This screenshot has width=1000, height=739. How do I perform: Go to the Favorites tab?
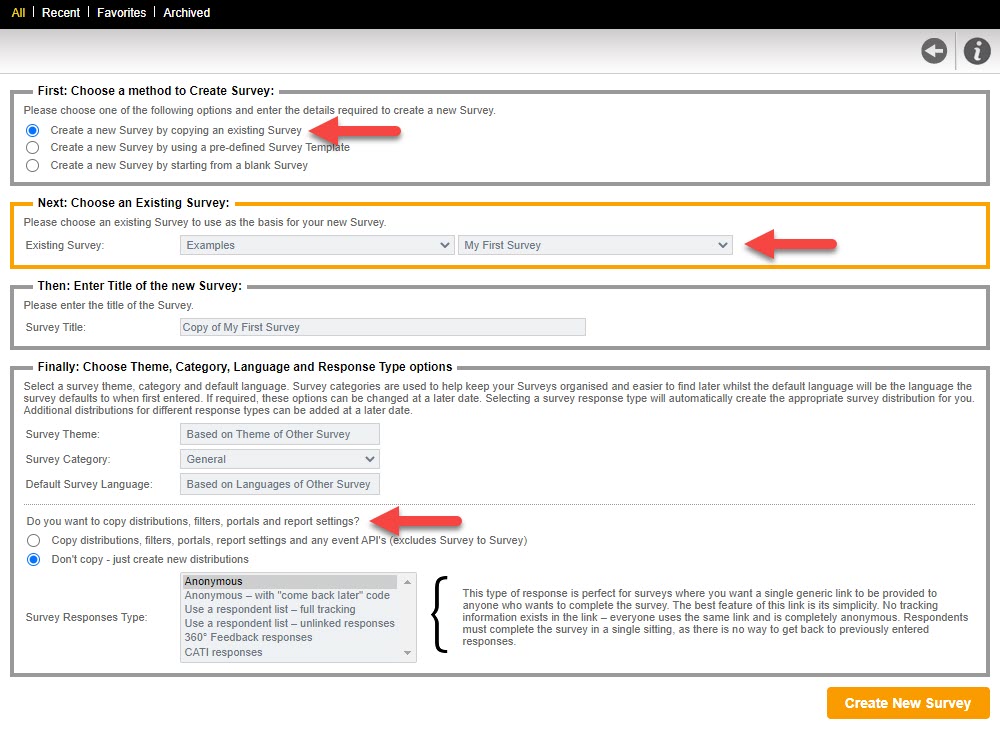(121, 13)
